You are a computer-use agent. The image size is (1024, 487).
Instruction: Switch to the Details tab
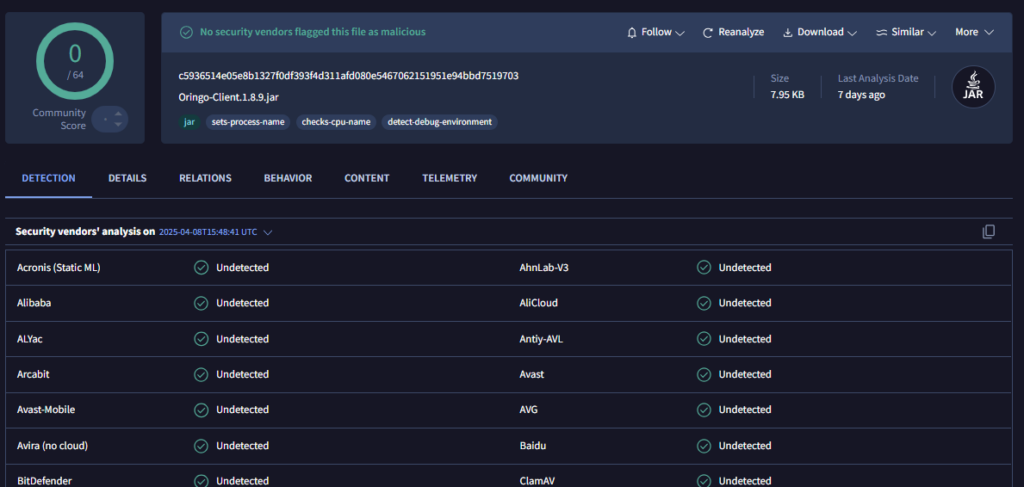(127, 178)
